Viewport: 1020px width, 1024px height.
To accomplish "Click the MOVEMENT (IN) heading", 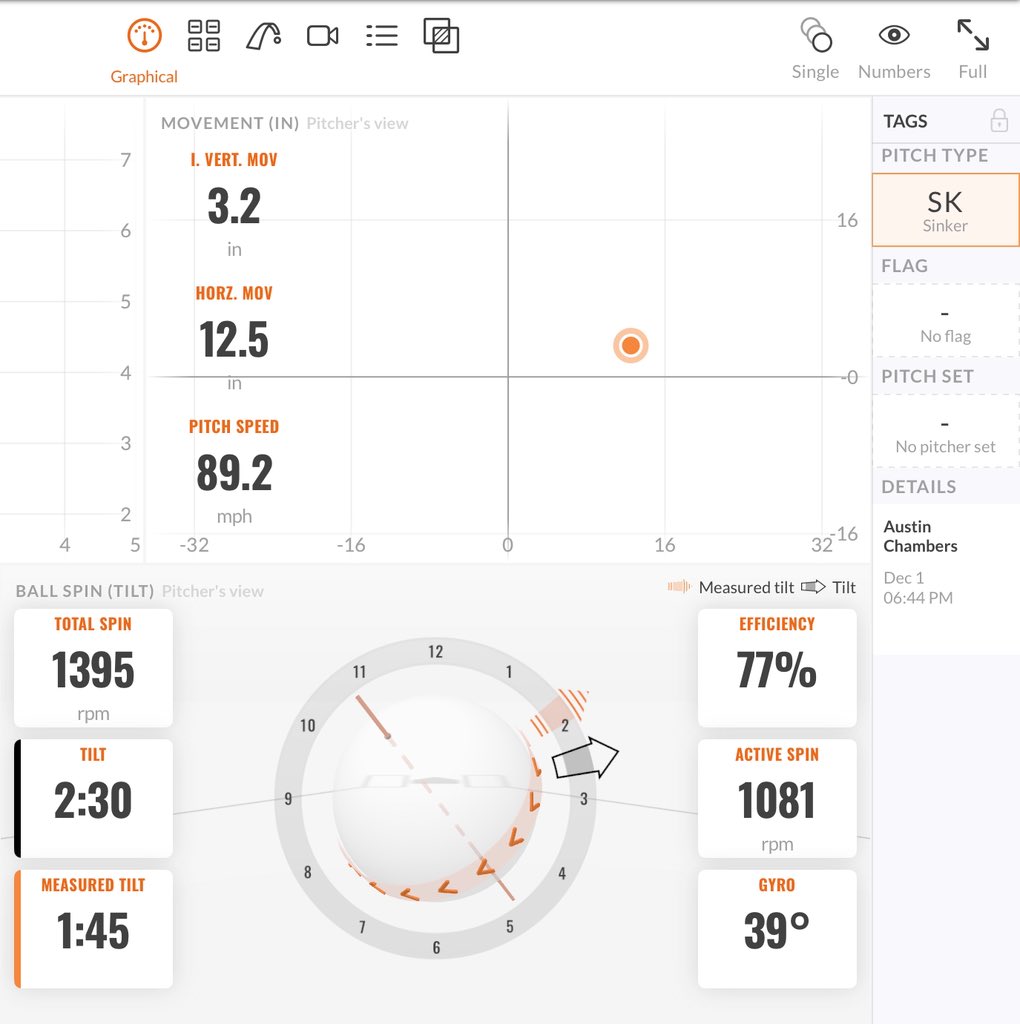I will (x=230, y=123).
